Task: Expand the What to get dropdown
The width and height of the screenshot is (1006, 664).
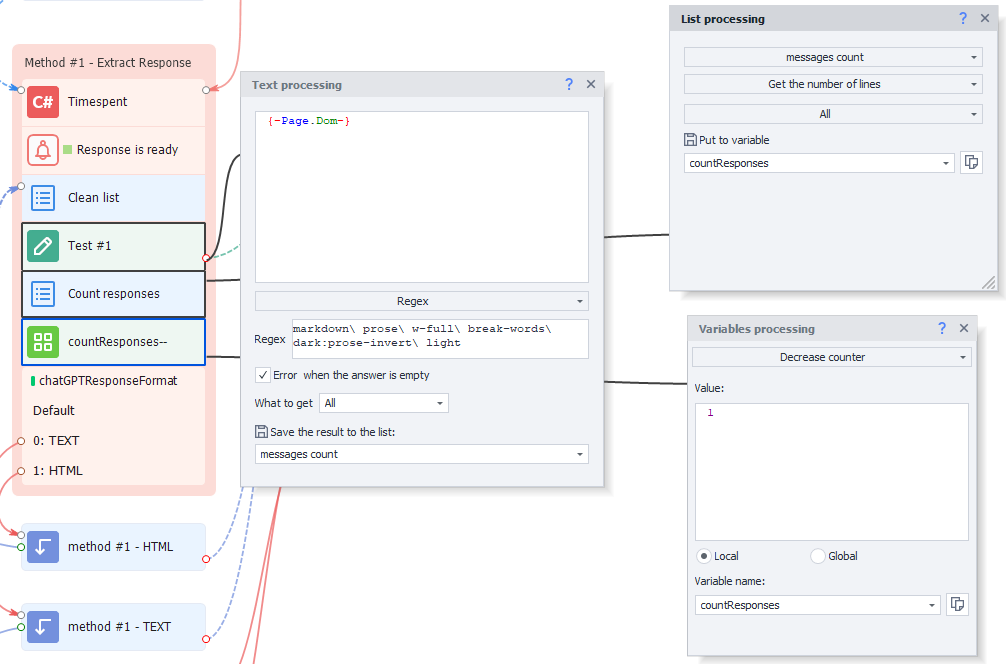Action: point(384,403)
